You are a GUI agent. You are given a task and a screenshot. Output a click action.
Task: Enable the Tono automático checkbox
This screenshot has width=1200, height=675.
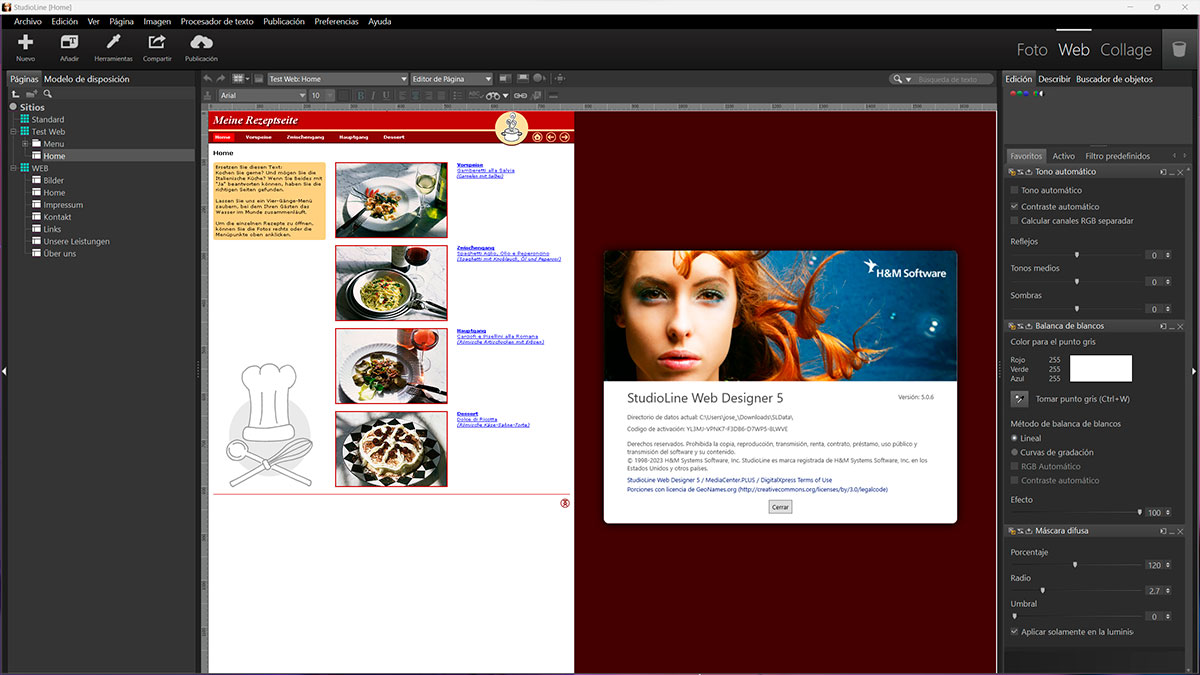coord(1014,190)
